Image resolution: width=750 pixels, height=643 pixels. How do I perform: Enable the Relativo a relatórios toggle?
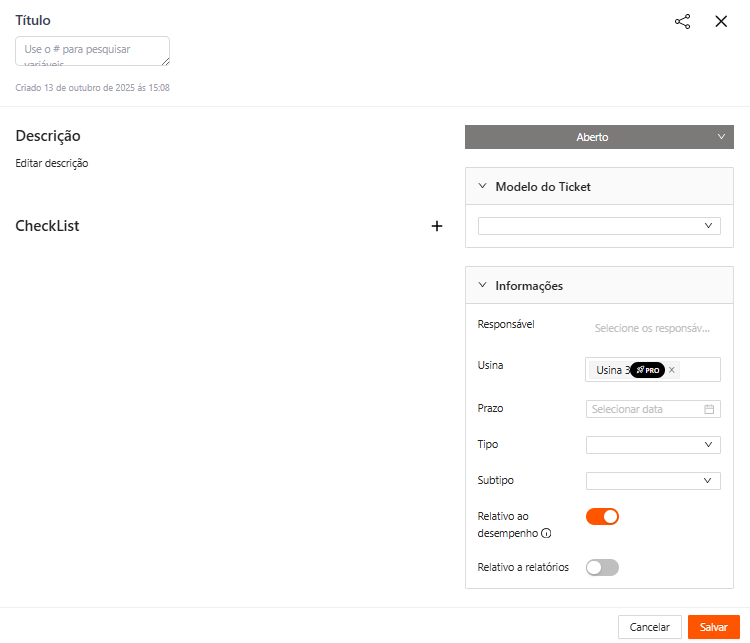[602, 568]
